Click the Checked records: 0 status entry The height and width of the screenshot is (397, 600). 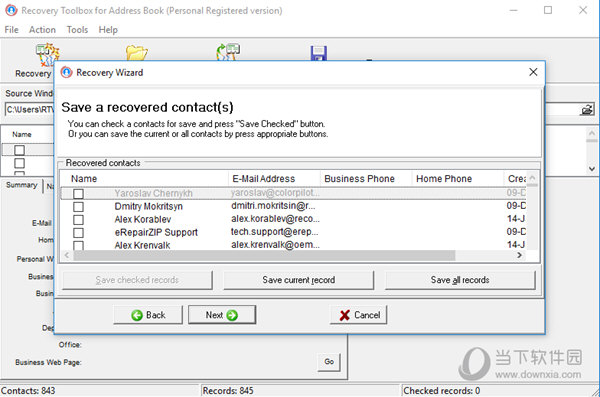442,391
